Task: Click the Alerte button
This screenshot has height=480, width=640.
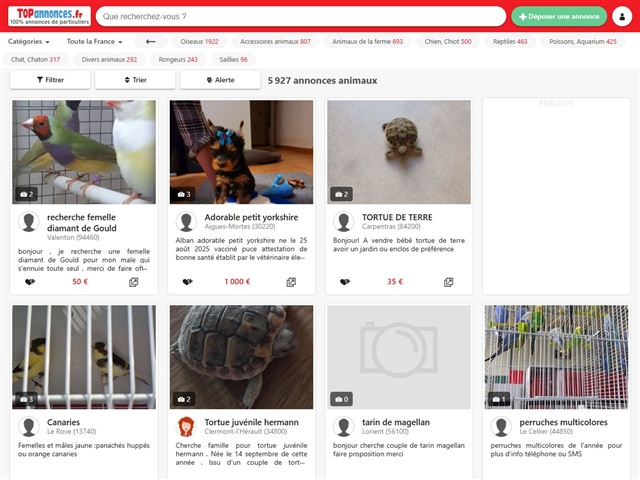Action: (x=220, y=80)
